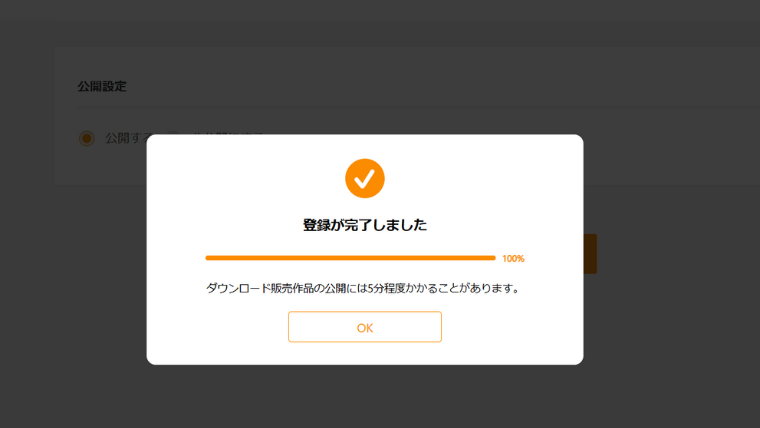760x428 pixels.
Task: Confirm the dialog with the OK button
Action: point(364,327)
